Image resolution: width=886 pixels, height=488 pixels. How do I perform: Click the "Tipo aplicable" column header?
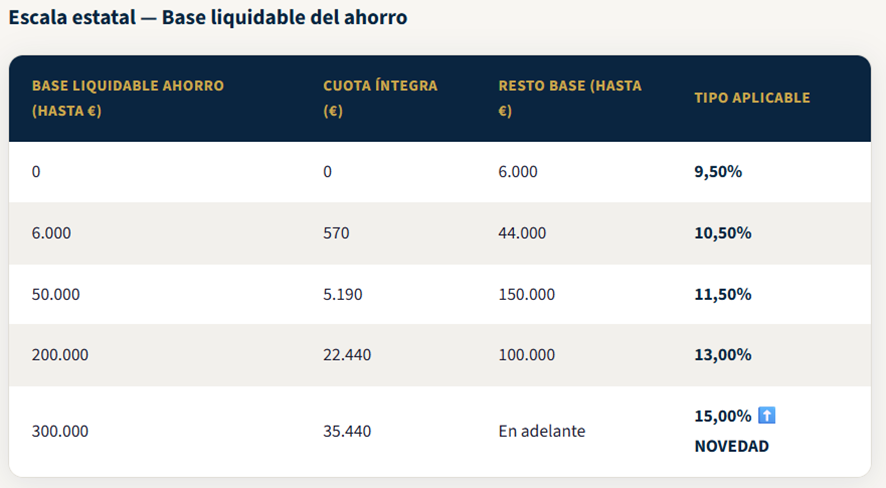pyautogui.click(x=752, y=98)
